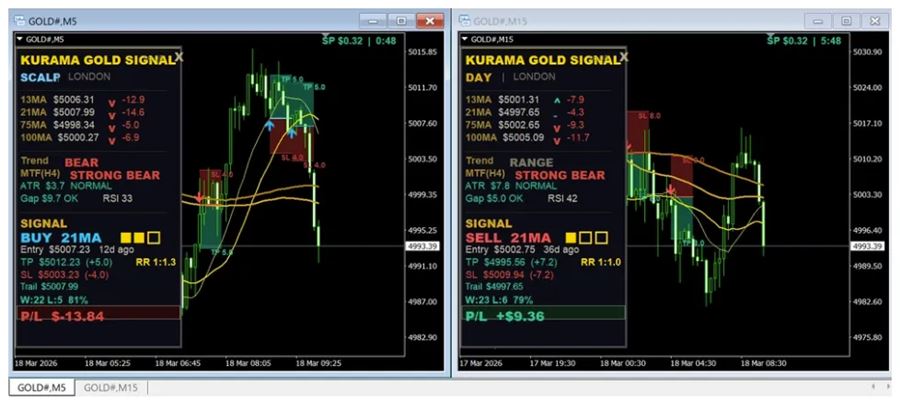Switch to the GOLD#,M5 bottom tab

41,388
